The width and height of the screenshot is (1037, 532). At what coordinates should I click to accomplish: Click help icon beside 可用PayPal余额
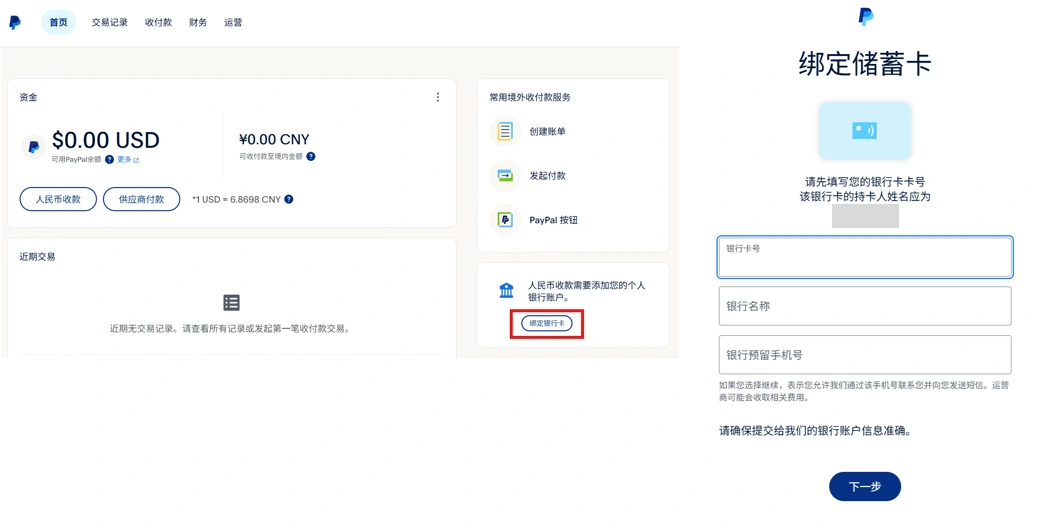[x=110, y=160]
